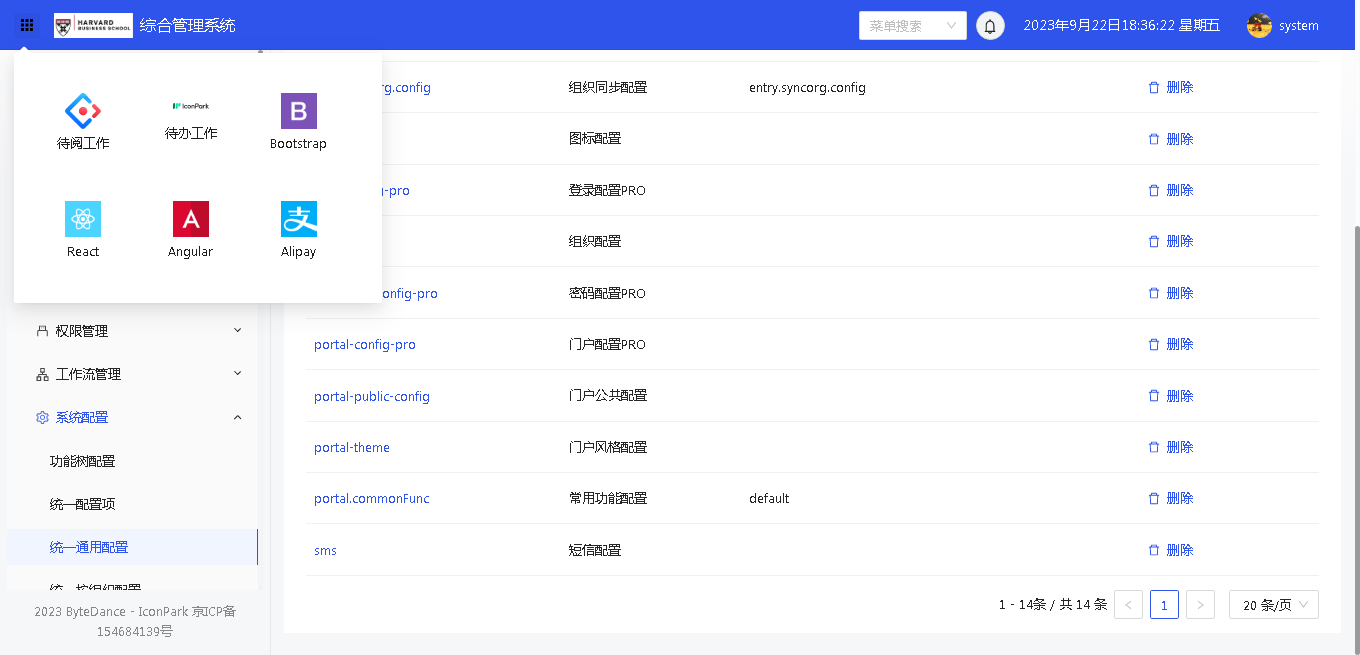This screenshot has width=1360, height=655.
Task: Open the 待办工作 IconPark shortcut
Action: click(x=190, y=106)
